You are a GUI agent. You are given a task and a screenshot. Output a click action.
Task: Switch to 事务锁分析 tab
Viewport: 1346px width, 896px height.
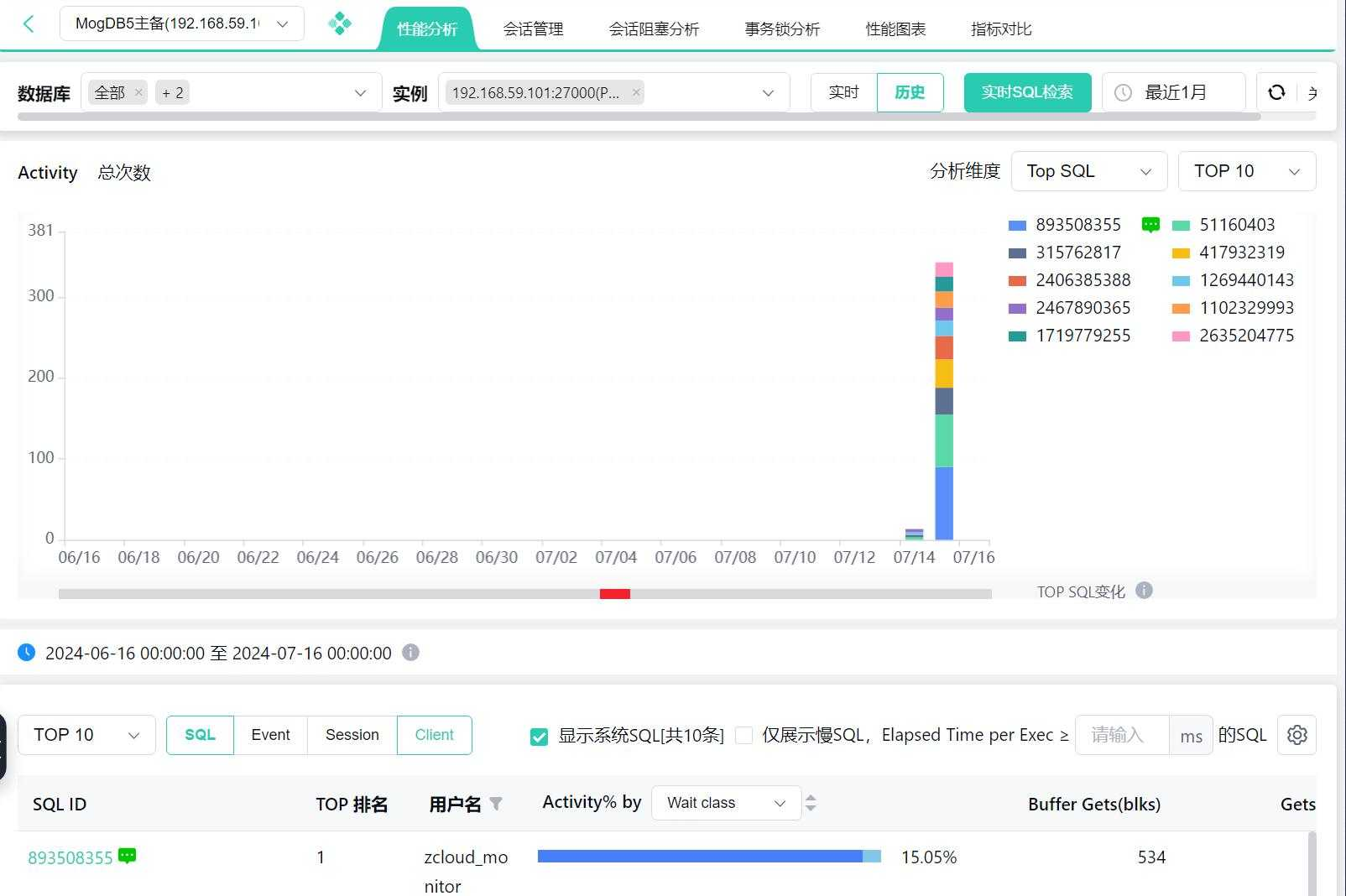tap(782, 29)
